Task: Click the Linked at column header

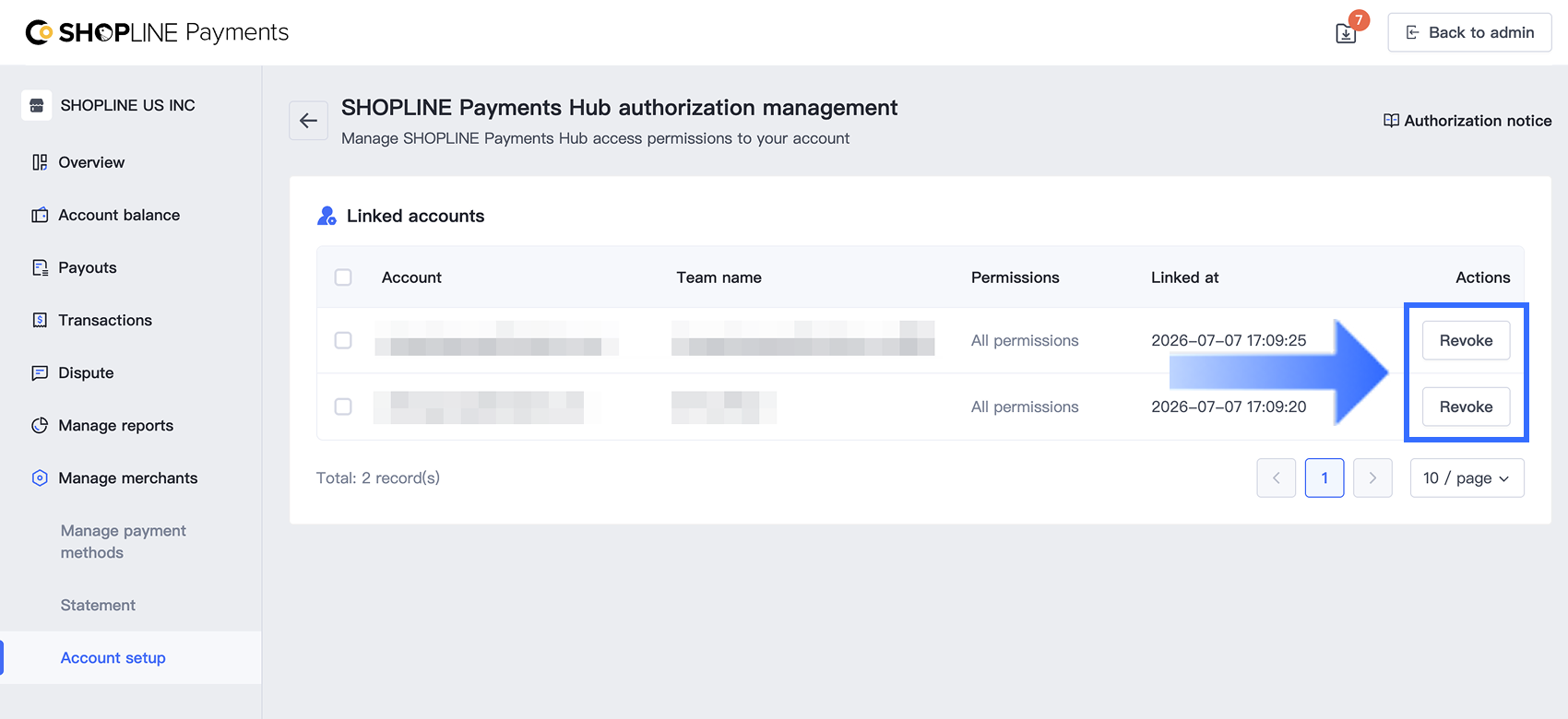Action: click(x=1184, y=277)
